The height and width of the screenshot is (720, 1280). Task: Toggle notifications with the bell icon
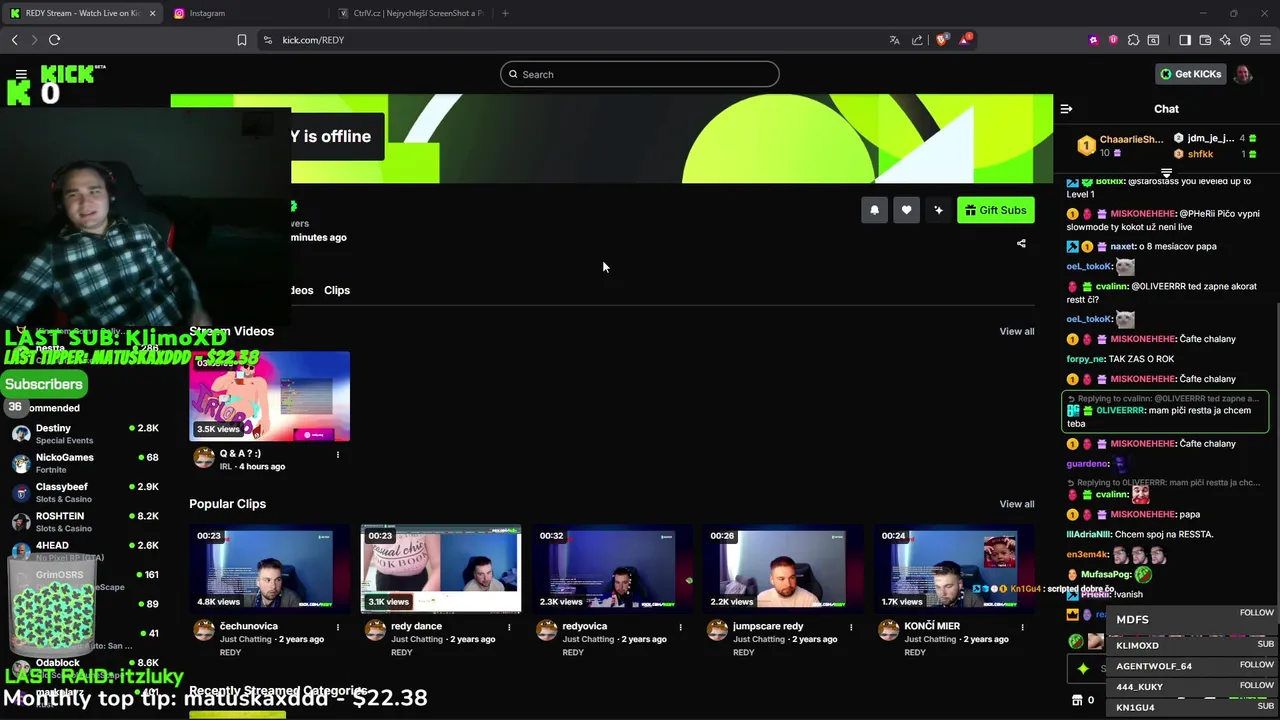(874, 210)
